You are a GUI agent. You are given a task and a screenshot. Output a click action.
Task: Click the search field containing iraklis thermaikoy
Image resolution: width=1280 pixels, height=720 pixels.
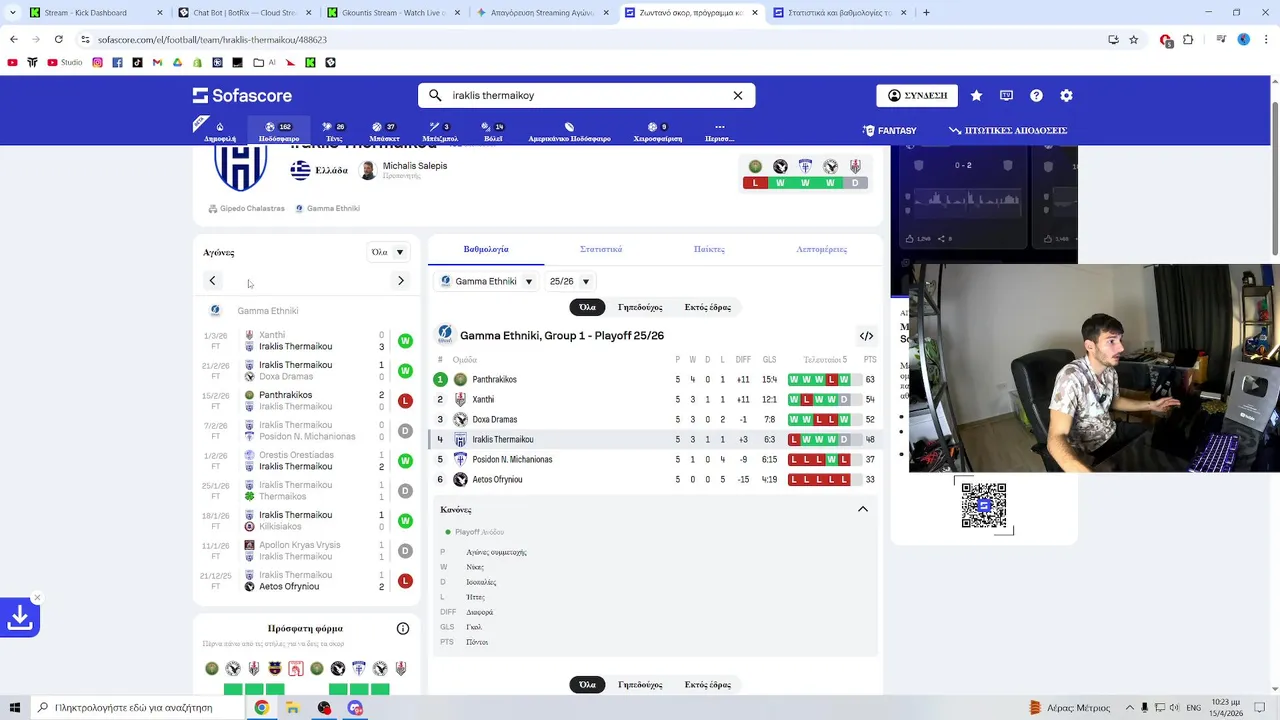586,96
